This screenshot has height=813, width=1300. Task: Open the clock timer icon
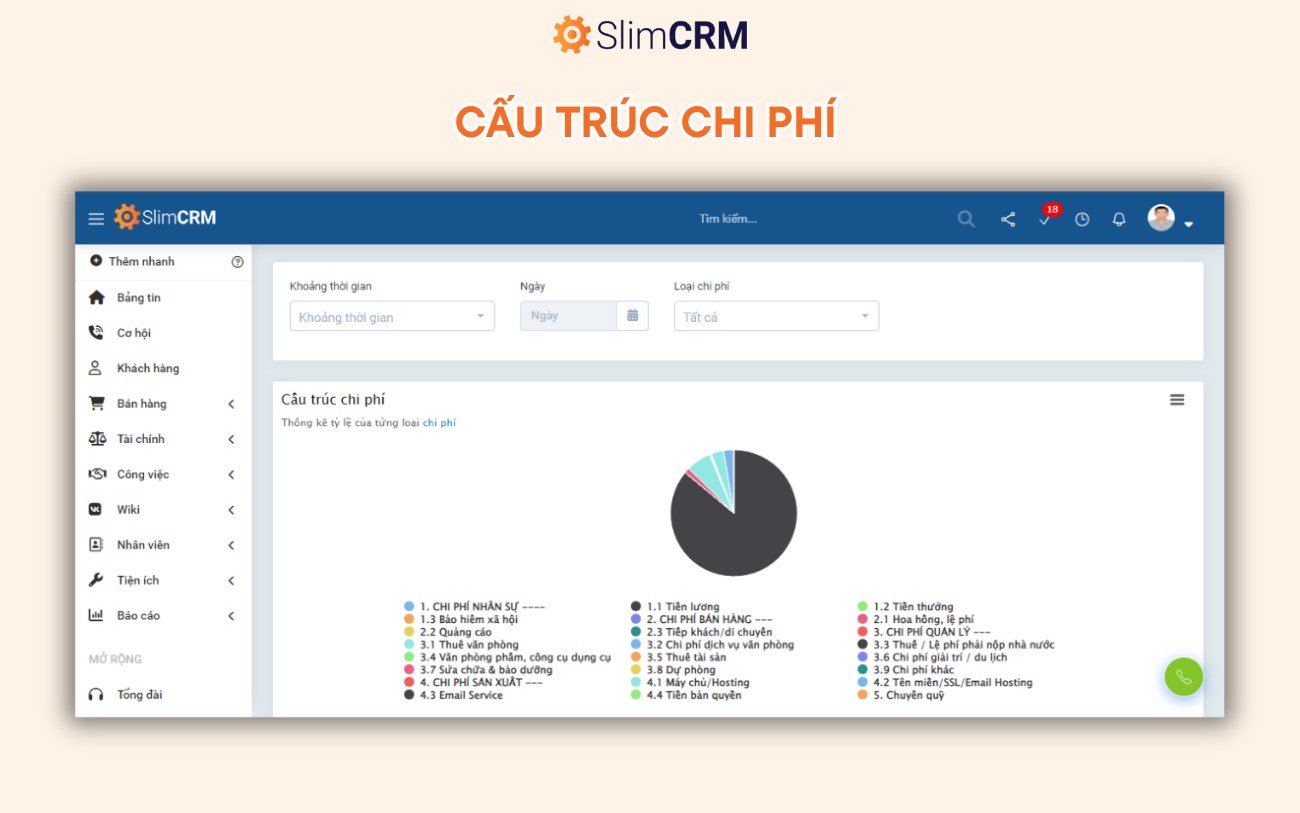click(1082, 219)
